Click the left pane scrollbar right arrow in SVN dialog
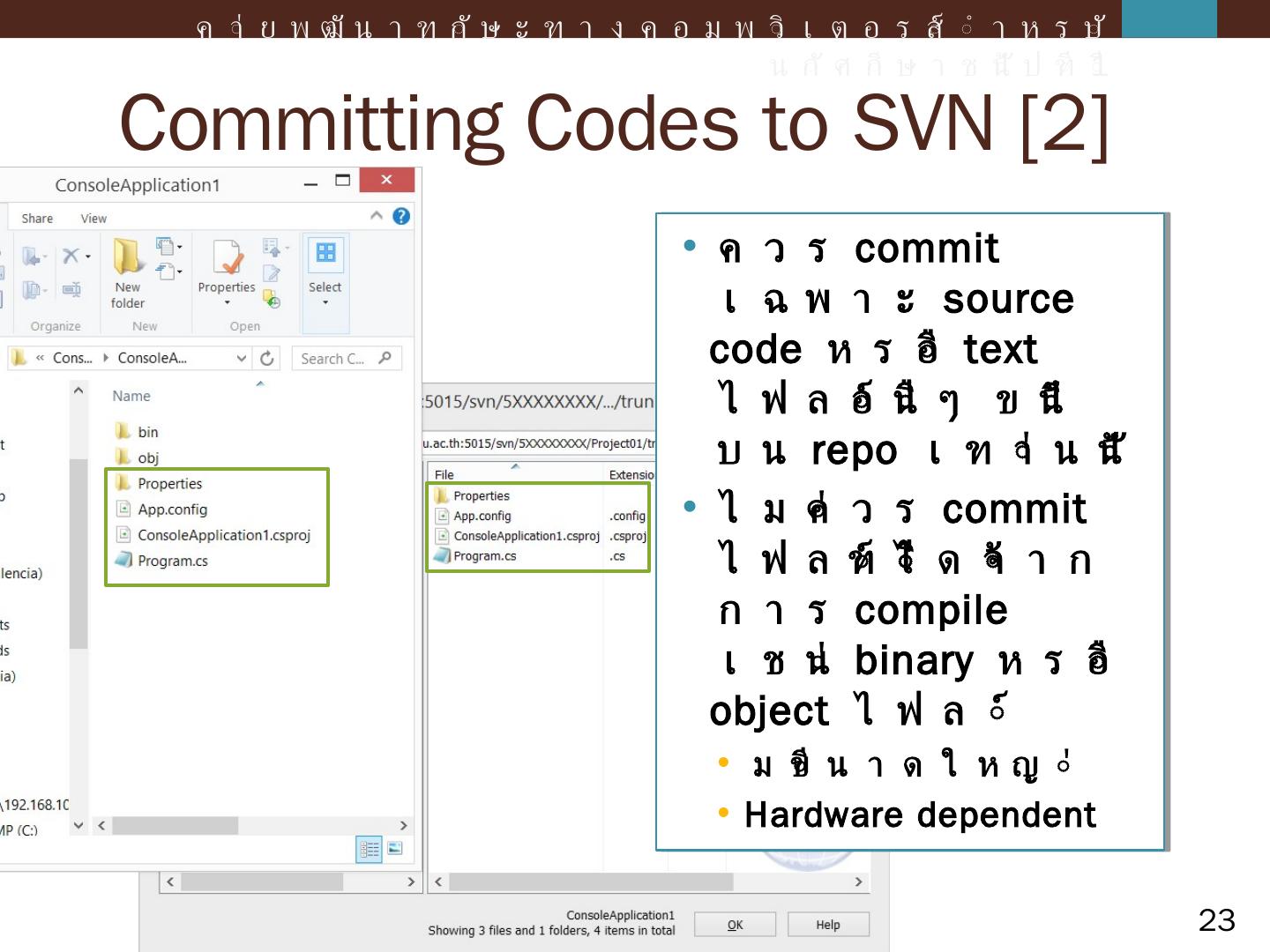The height and width of the screenshot is (952, 1270). pos(411,881)
